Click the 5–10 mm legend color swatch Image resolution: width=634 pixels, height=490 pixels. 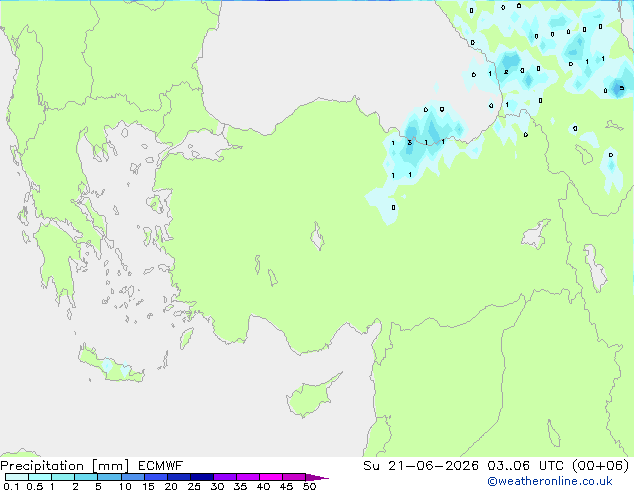tap(109, 477)
